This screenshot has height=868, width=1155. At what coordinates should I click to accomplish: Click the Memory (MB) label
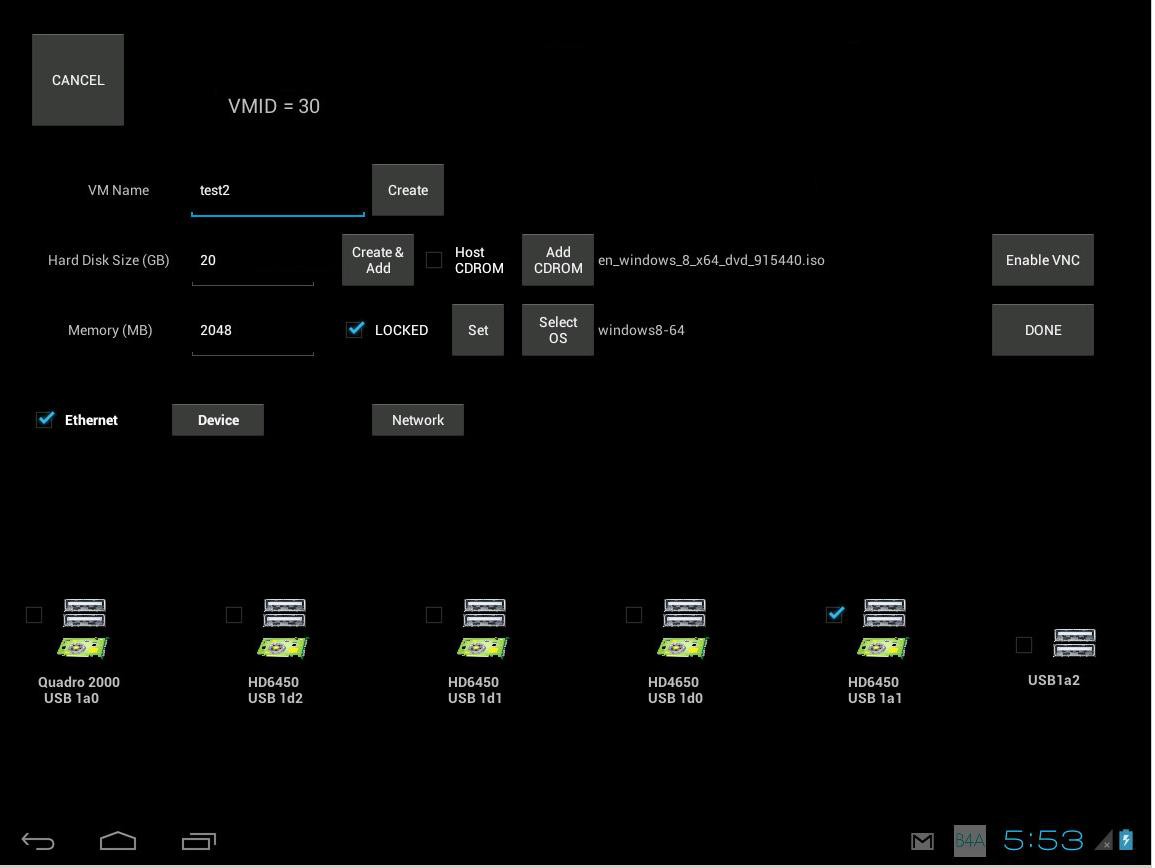[110, 330]
